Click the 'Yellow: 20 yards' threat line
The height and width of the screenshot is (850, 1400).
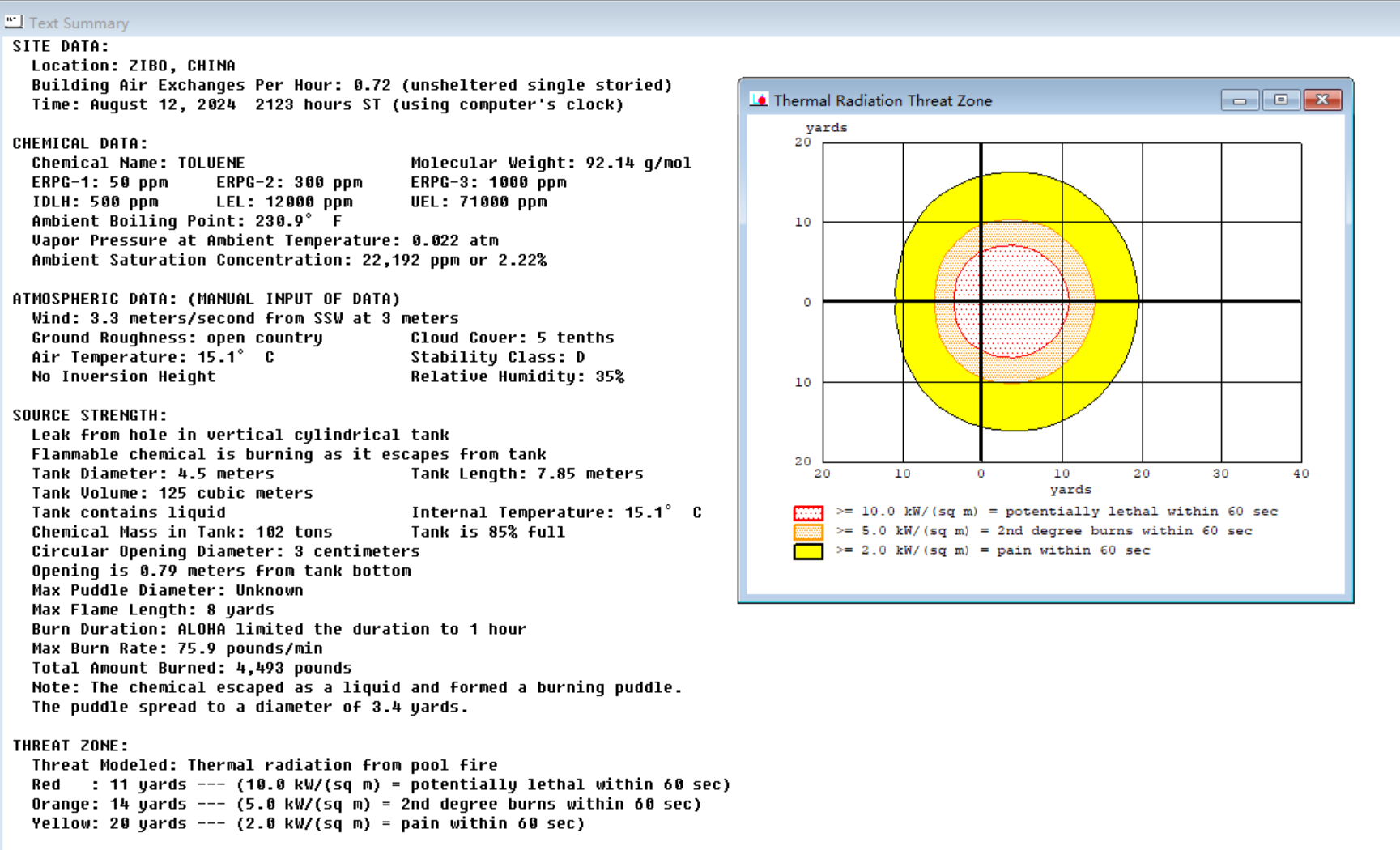[308, 823]
